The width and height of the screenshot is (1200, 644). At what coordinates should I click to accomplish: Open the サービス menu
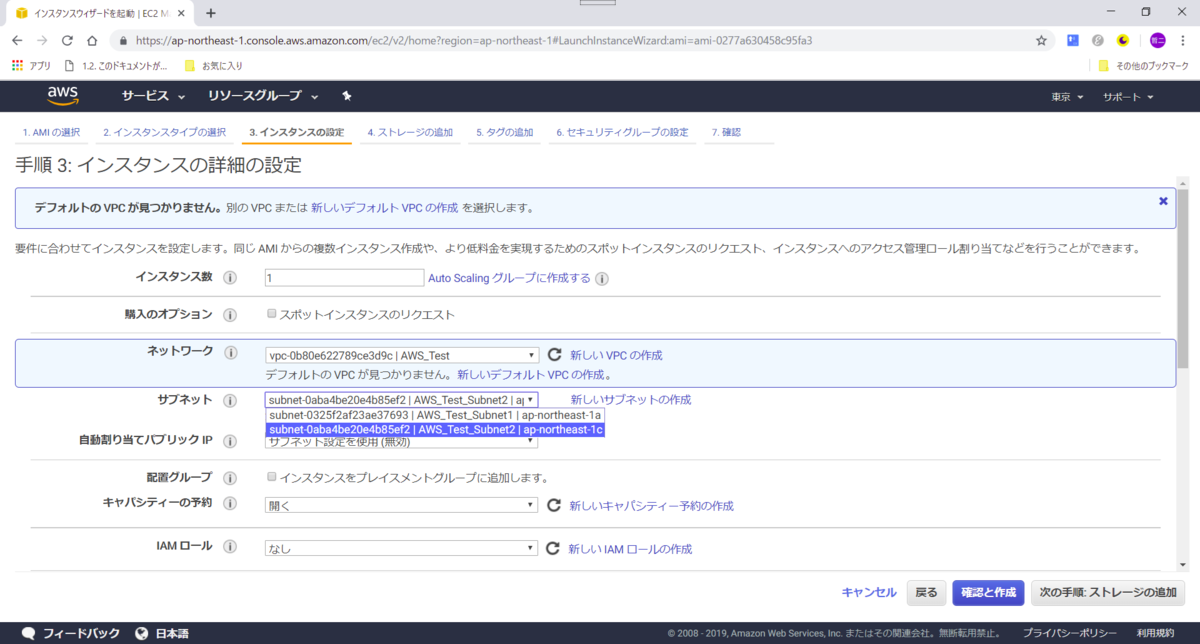[x=147, y=96]
